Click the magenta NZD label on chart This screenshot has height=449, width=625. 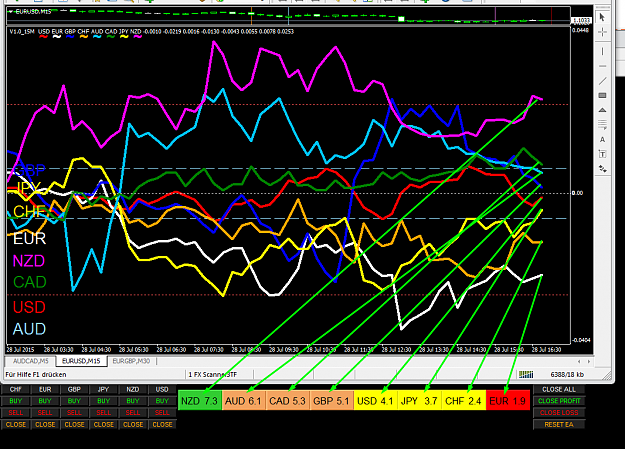(x=29, y=261)
